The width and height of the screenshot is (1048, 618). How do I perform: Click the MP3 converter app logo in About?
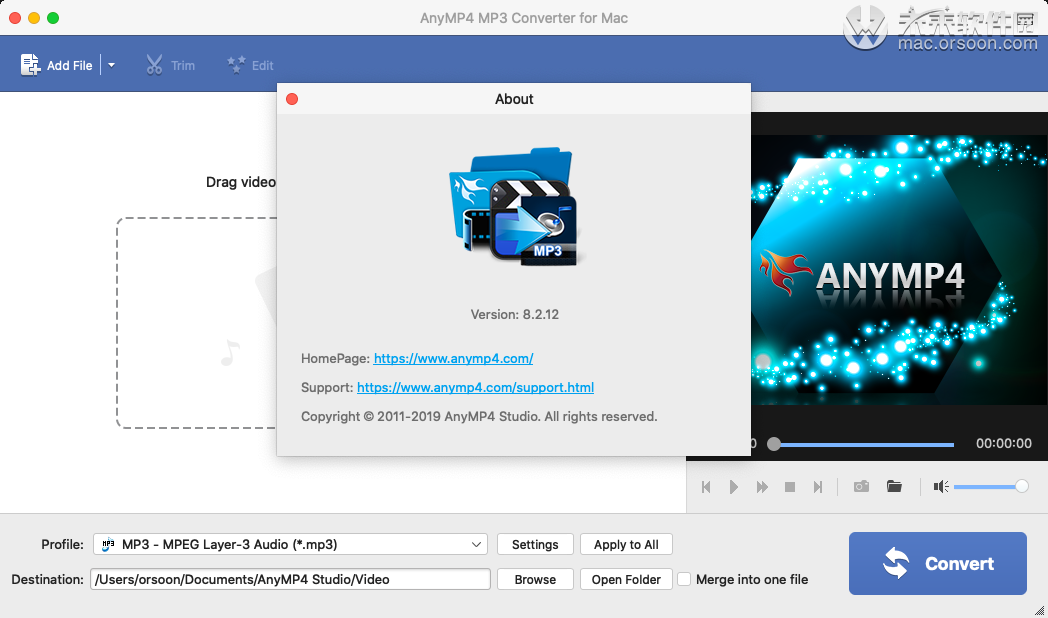pos(513,206)
